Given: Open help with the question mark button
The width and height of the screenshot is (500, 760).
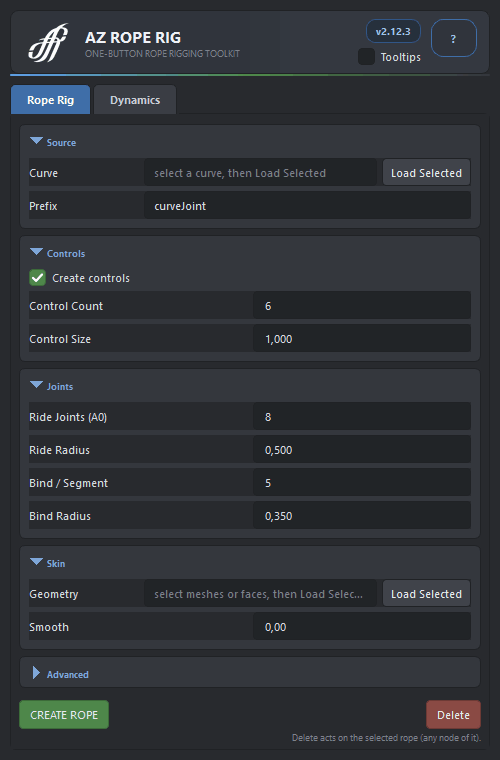Looking at the screenshot, I should [x=453, y=38].
